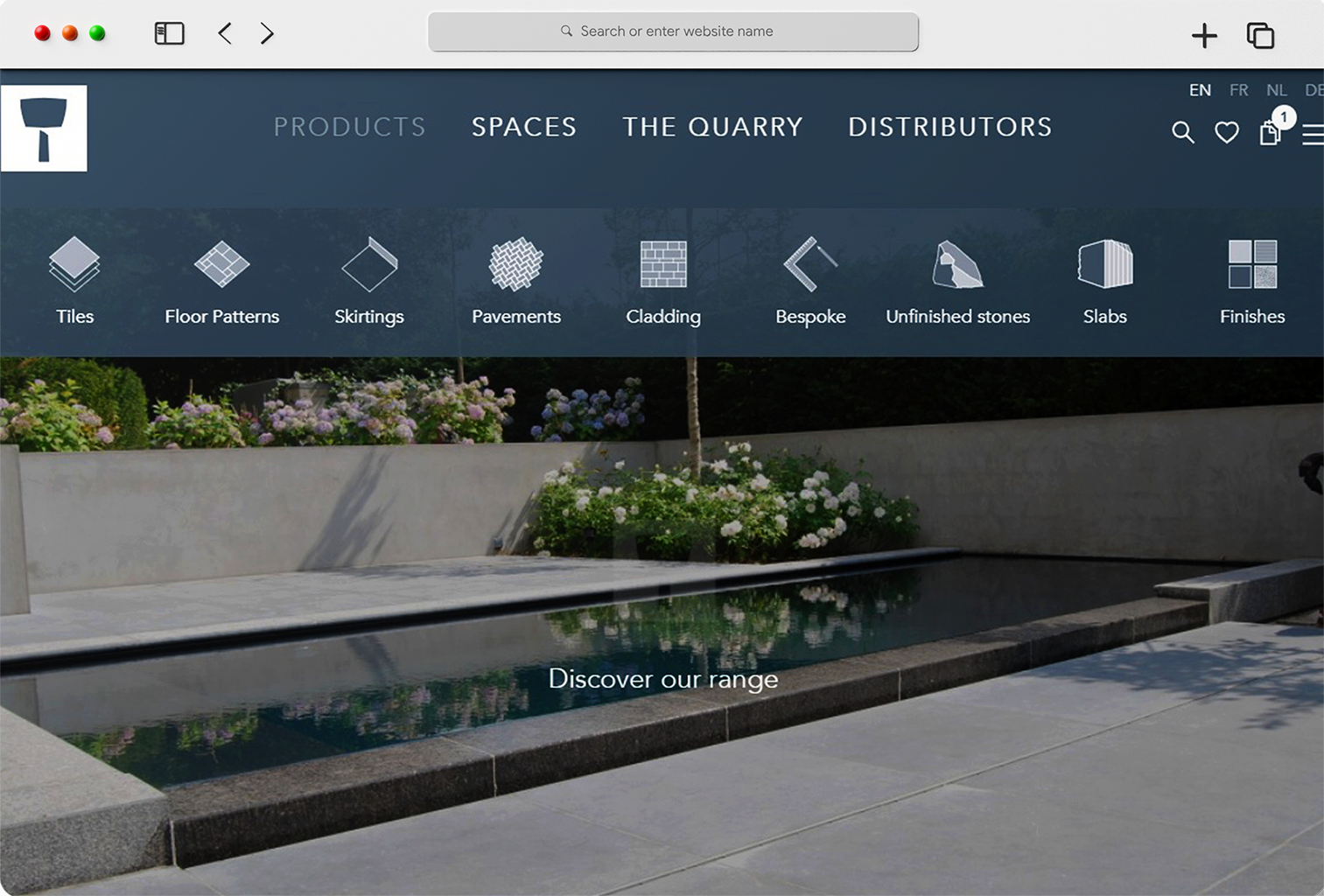Viewport: 1324px width, 896px height.
Task: Click the Floor Patterns icon
Action: (221, 263)
